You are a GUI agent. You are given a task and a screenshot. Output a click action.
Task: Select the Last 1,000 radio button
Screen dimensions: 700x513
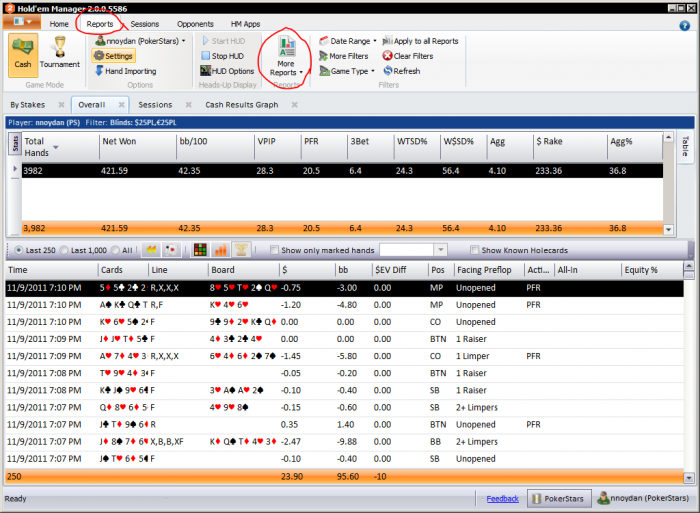tap(64, 250)
